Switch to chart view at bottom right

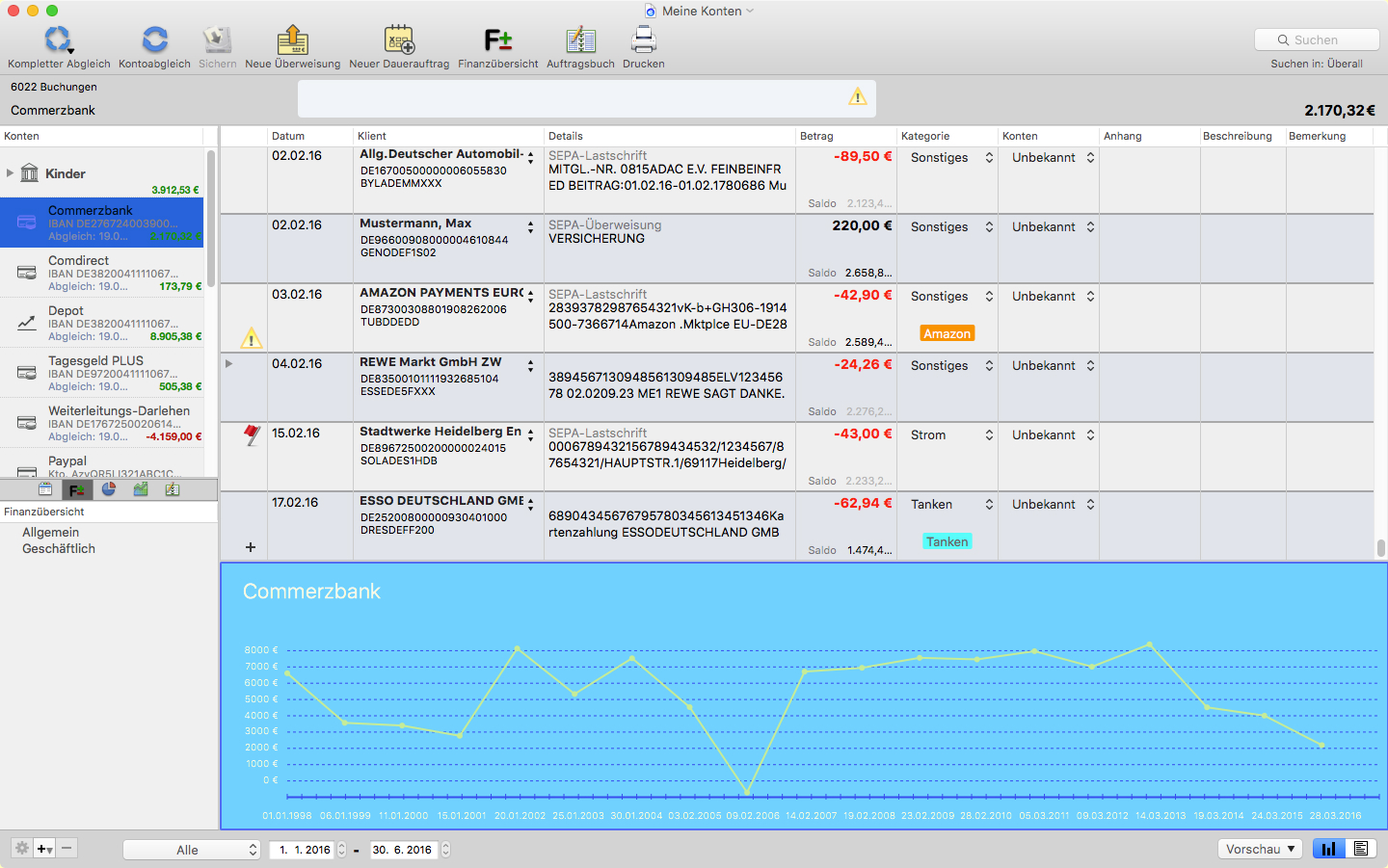pos(1328,849)
